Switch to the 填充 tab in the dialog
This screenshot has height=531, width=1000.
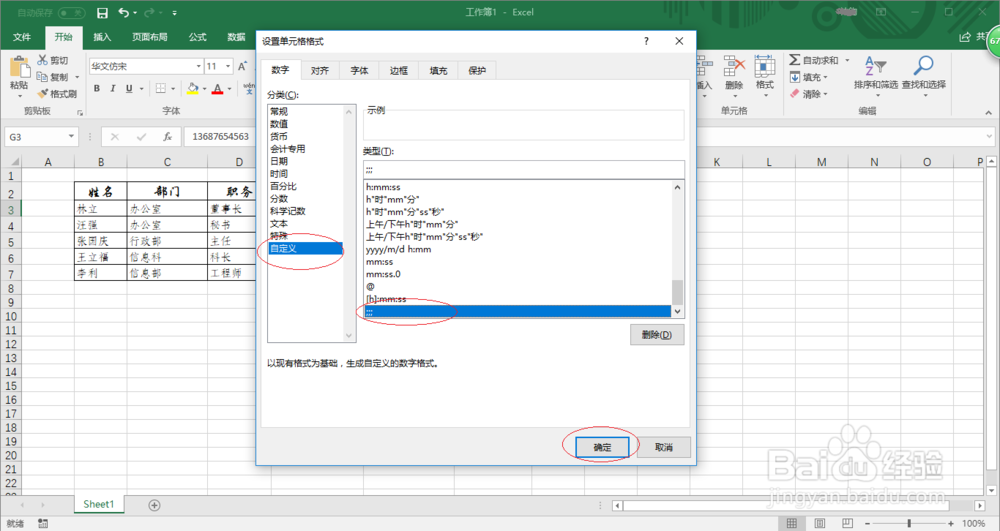[438, 71]
